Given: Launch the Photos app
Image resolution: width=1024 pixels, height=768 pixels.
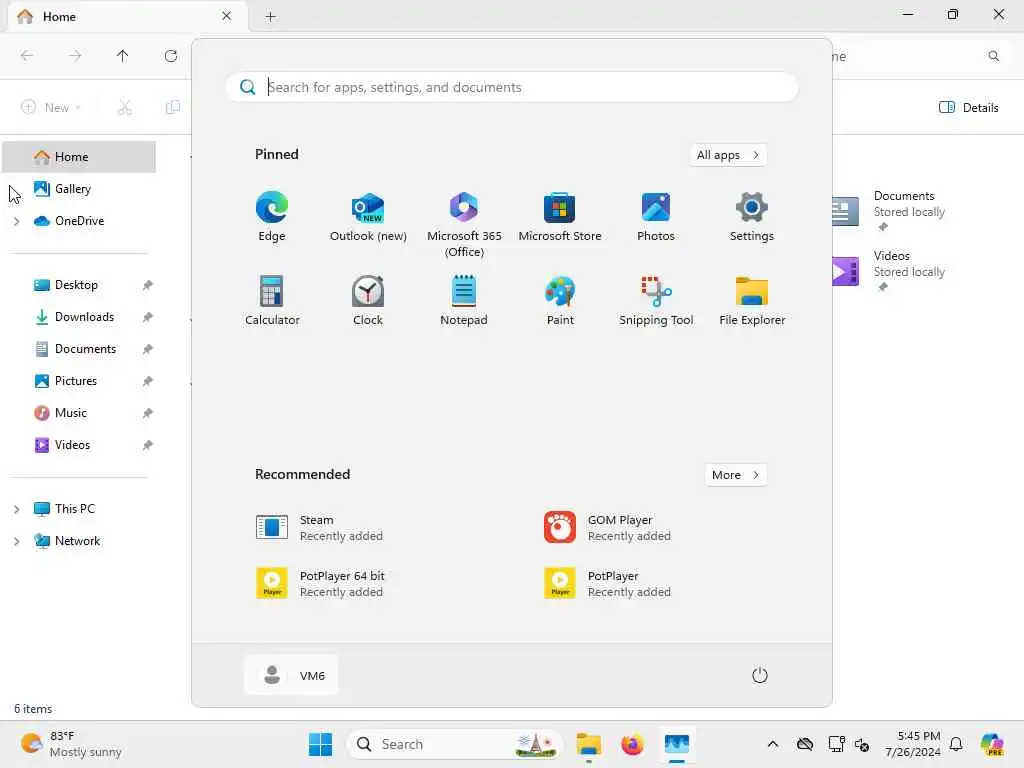Looking at the screenshot, I should (656, 217).
